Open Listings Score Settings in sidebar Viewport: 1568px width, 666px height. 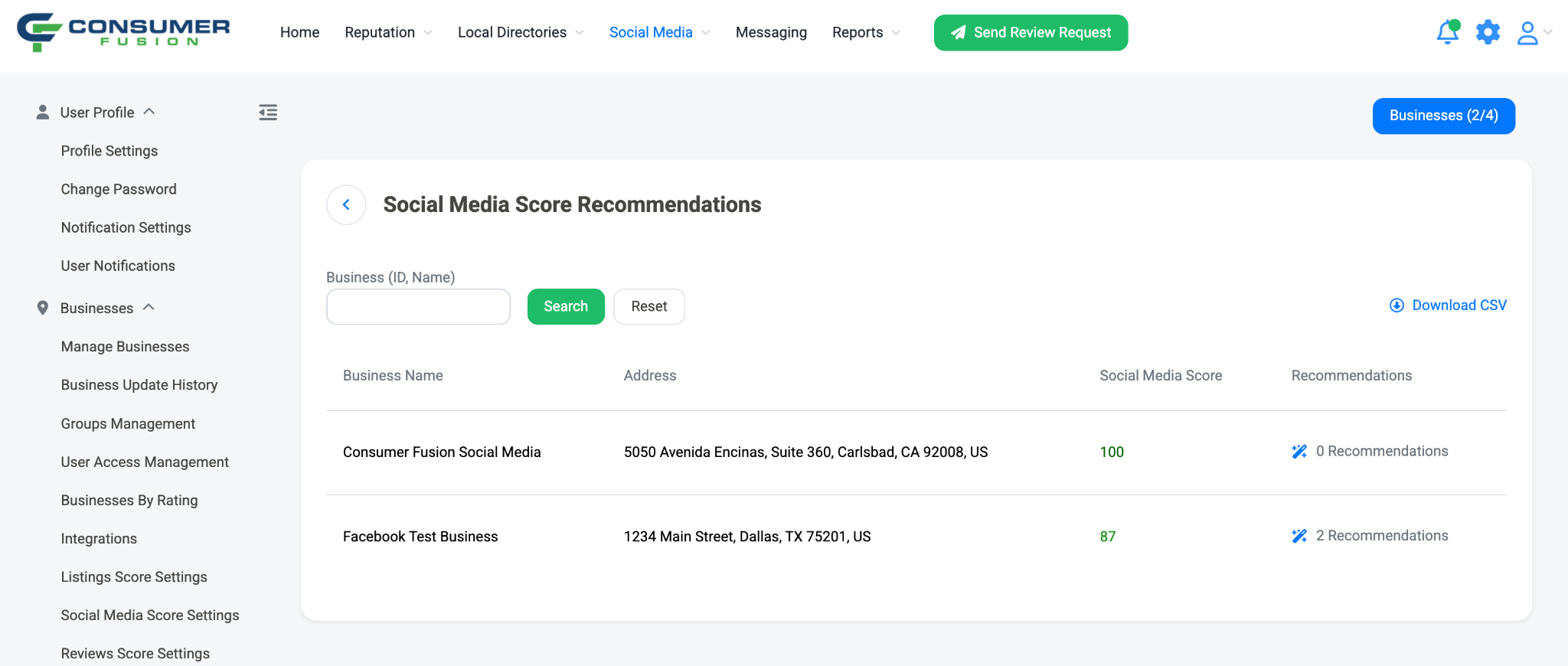coord(134,576)
